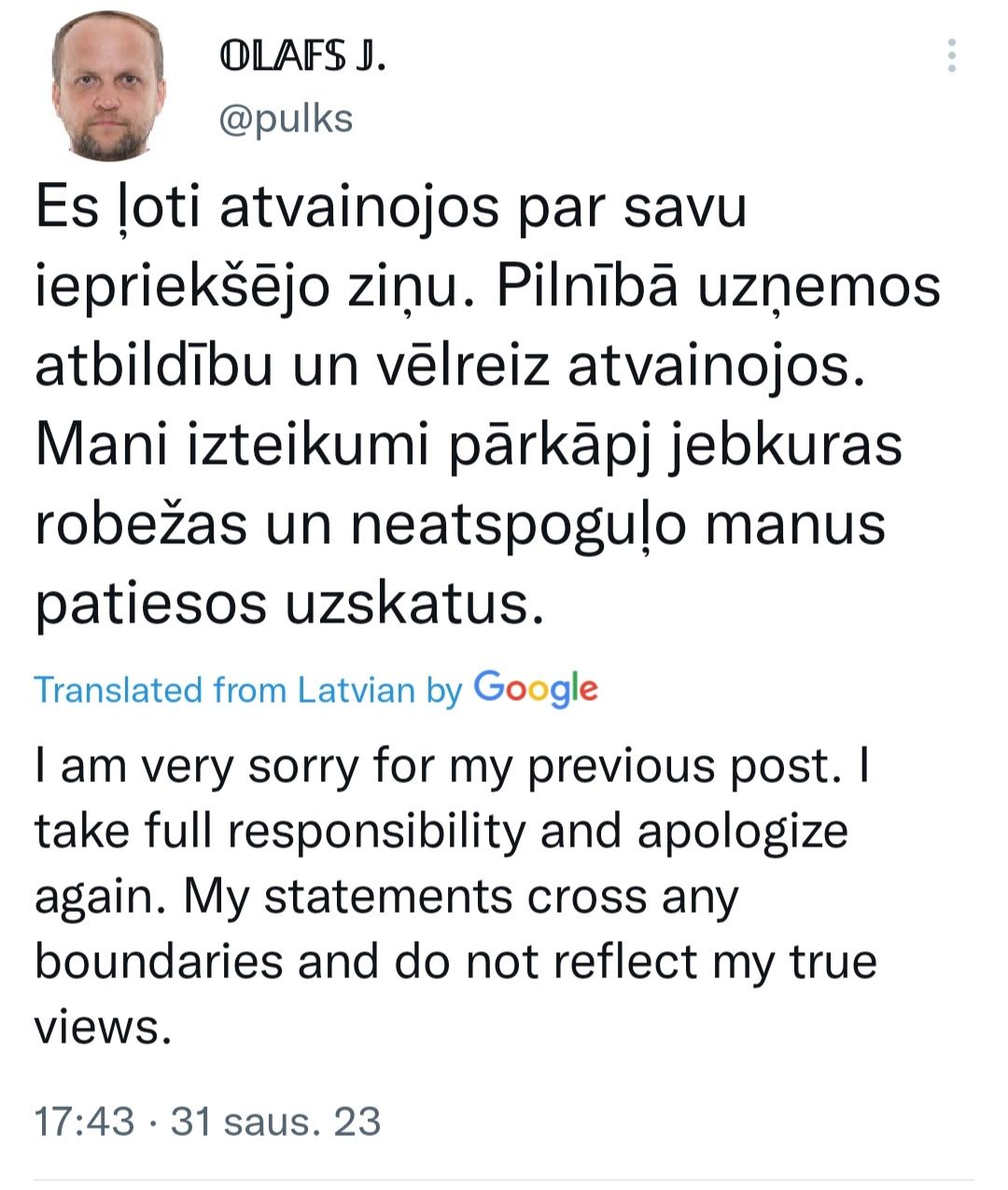Click the word "Latvian" in translation credit
The image size is (1008, 1190).
pos(356,691)
